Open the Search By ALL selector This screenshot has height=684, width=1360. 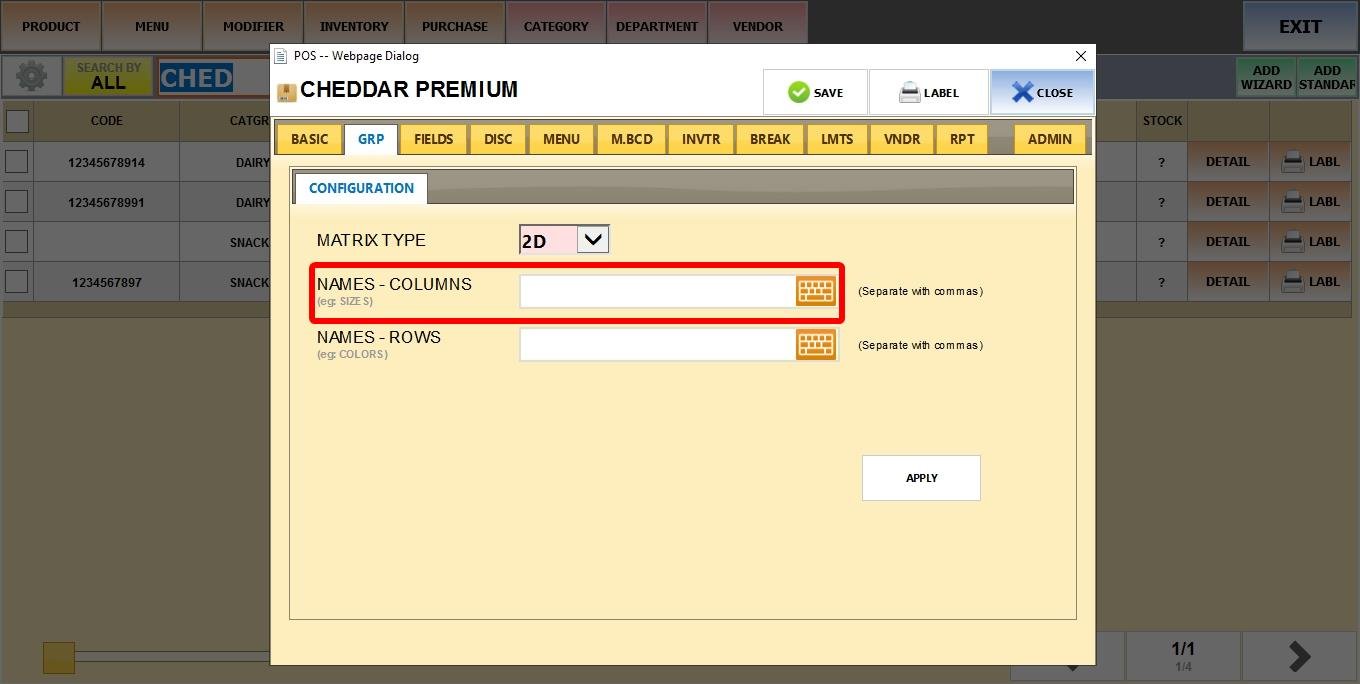pyautogui.click(x=108, y=77)
